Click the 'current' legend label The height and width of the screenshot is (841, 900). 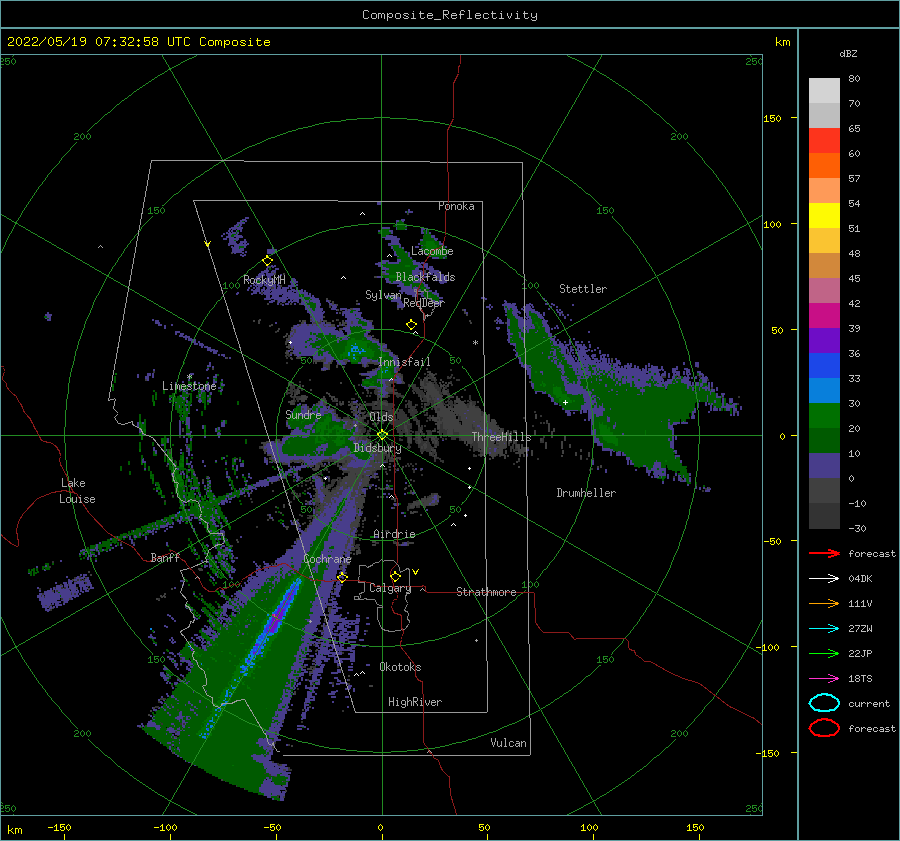click(869, 704)
